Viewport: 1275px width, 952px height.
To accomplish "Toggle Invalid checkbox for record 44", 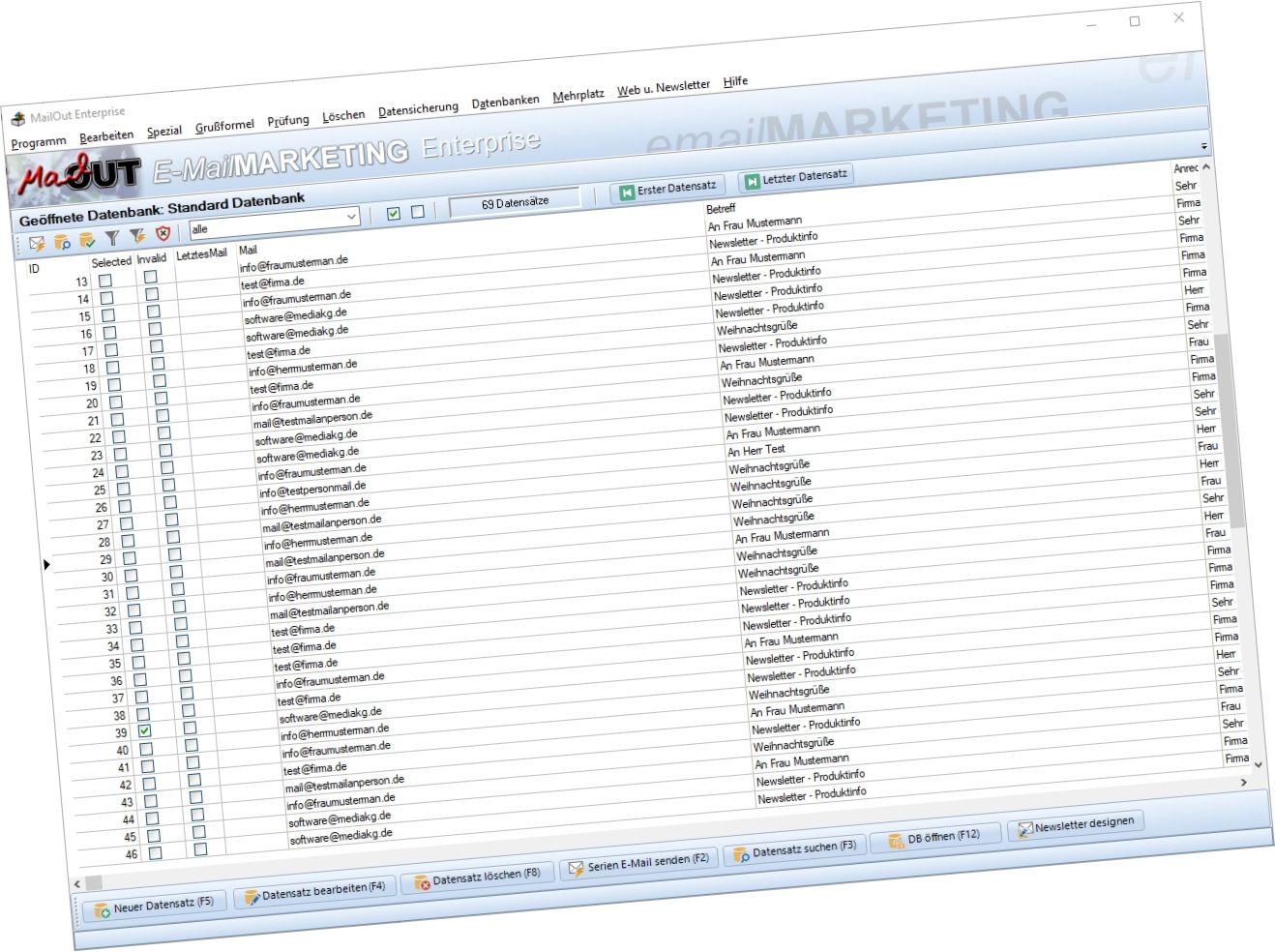I will (x=197, y=815).
